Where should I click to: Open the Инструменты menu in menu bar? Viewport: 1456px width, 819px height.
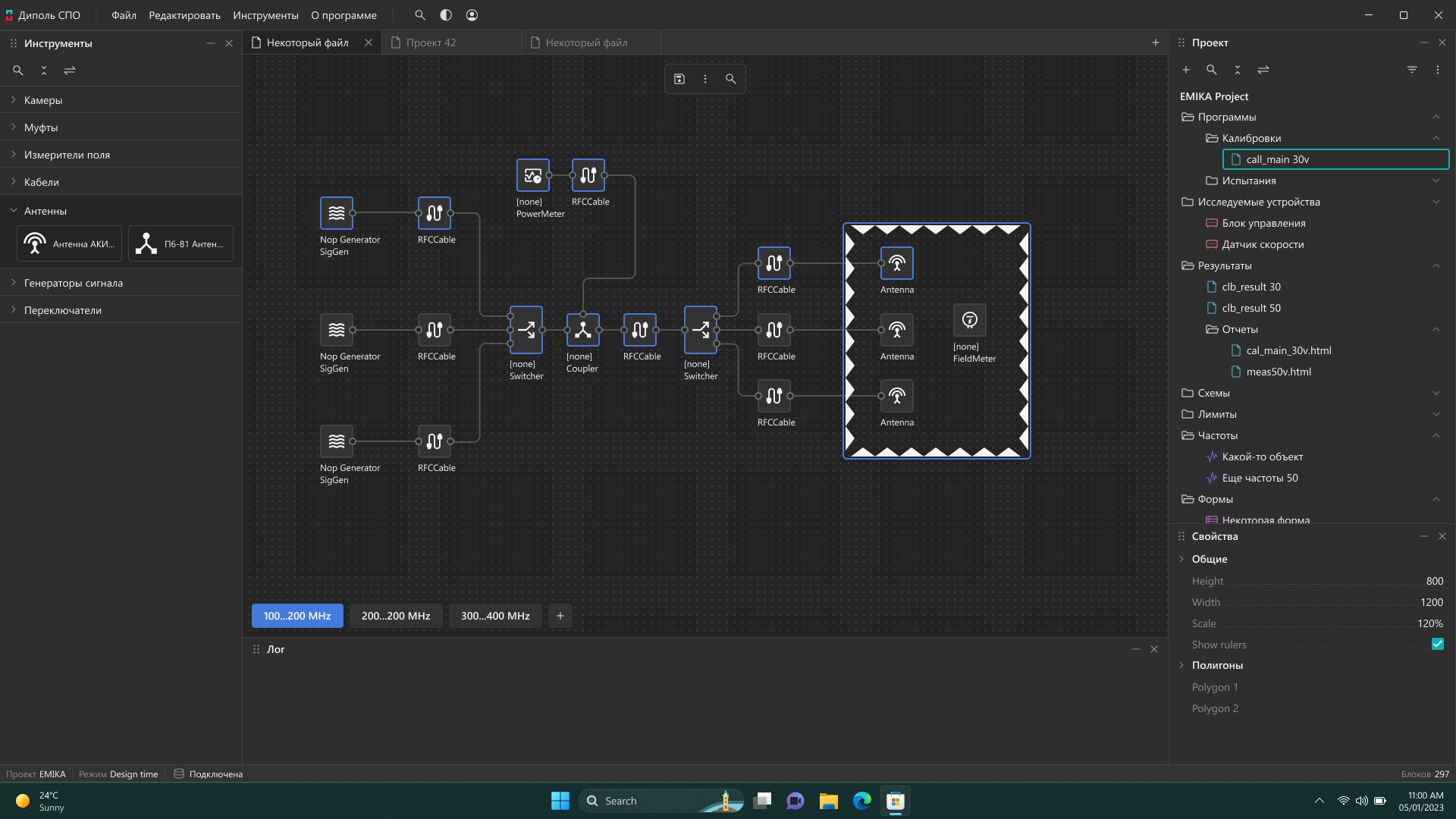(x=266, y=15)
